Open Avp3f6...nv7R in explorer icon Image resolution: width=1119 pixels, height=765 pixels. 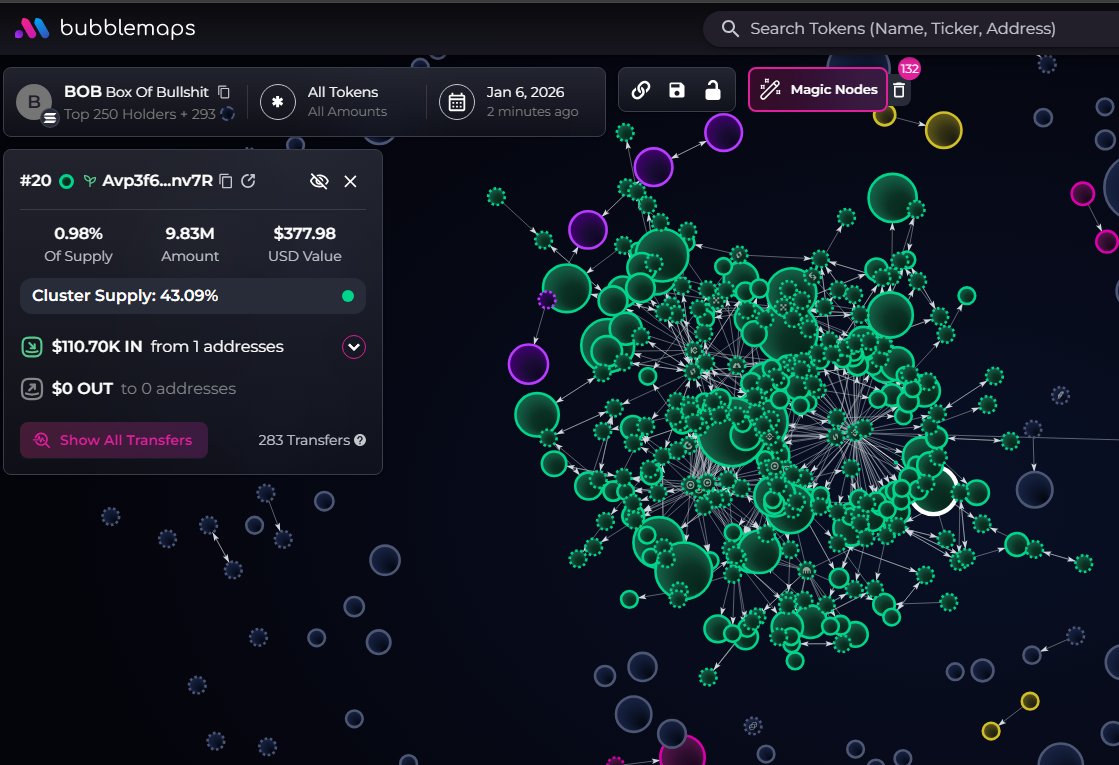point(248,181)
